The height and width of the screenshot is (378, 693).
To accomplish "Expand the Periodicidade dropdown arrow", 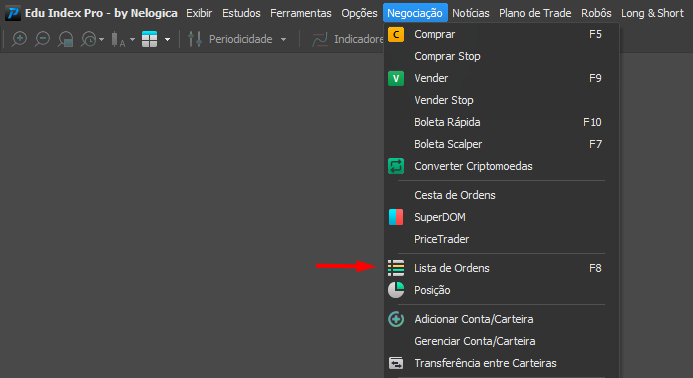I will [x=283, y=40].
